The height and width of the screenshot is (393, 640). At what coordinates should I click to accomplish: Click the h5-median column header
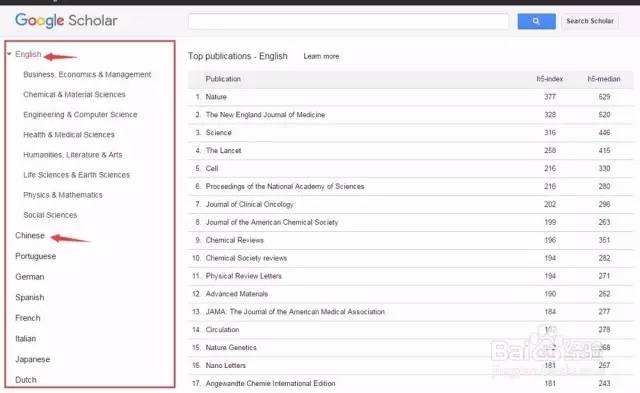[x=604, y=79]
